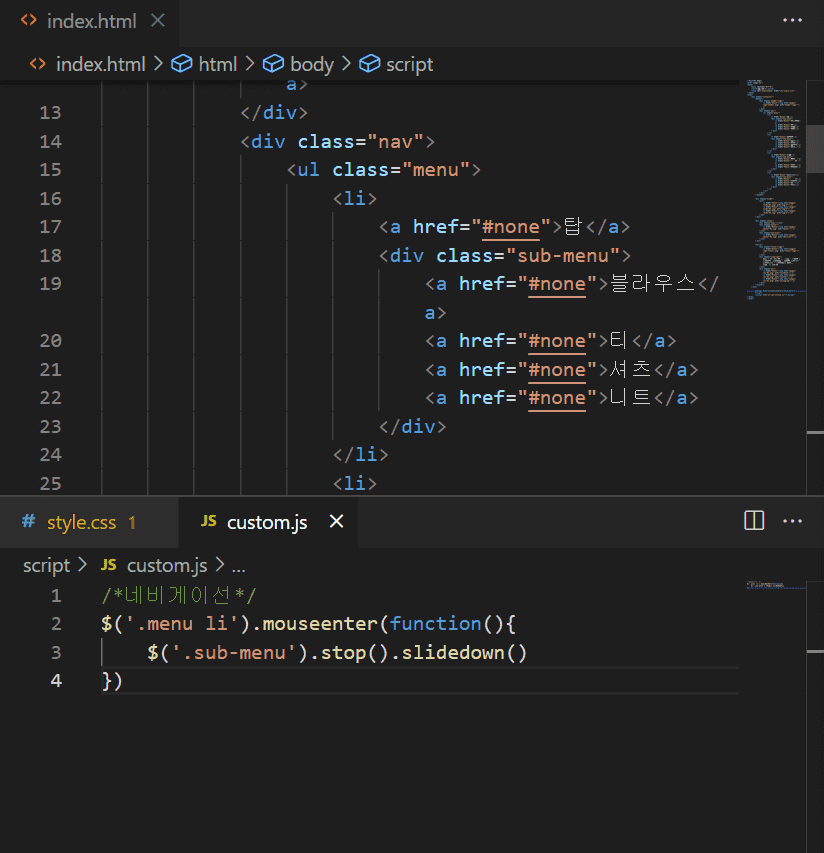Open More Actions menu in top editor
This screenshot has height=853, width=824.
pos(792,20)
